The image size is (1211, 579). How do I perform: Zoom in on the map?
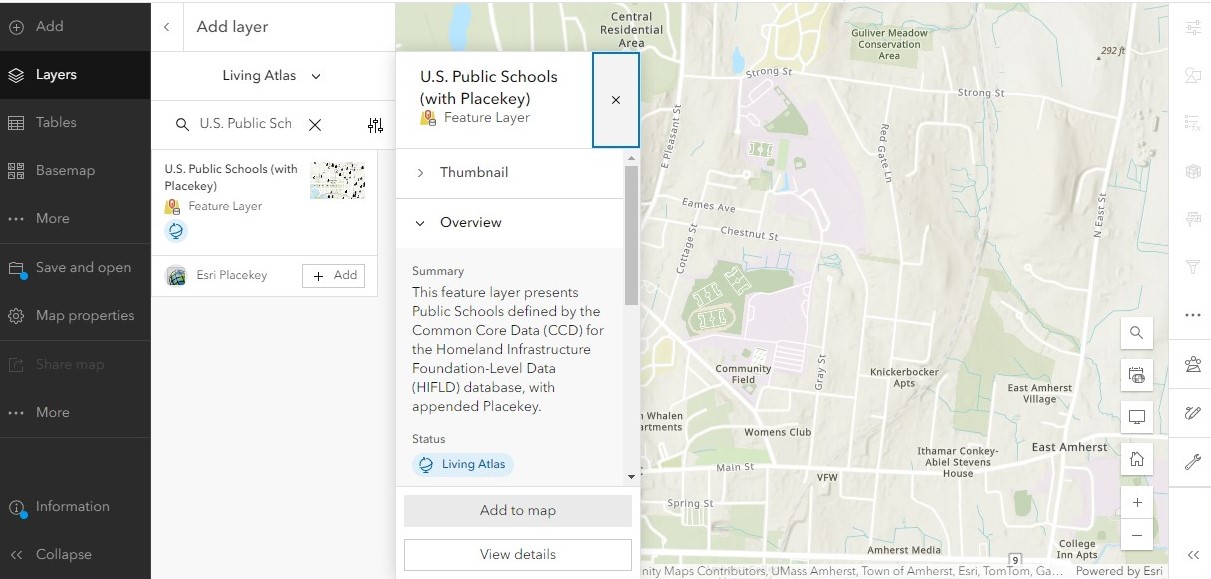click(1137, 503)
